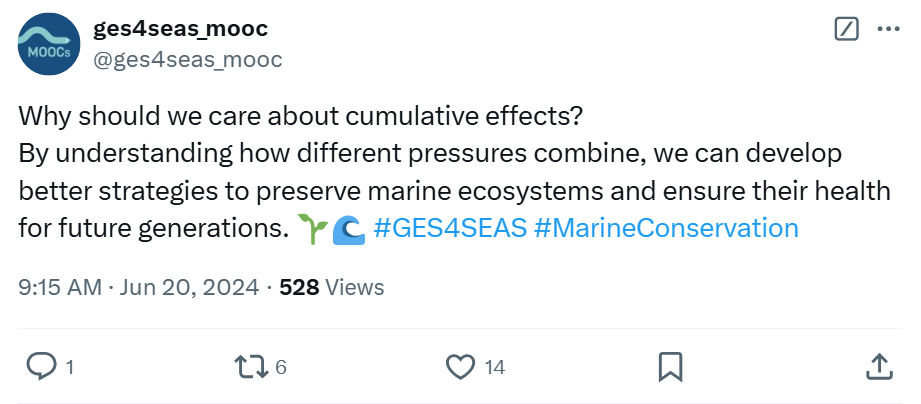Repost this tweet using the retweet icon
This screenshot has height=404, width=921.
[251, 367]
